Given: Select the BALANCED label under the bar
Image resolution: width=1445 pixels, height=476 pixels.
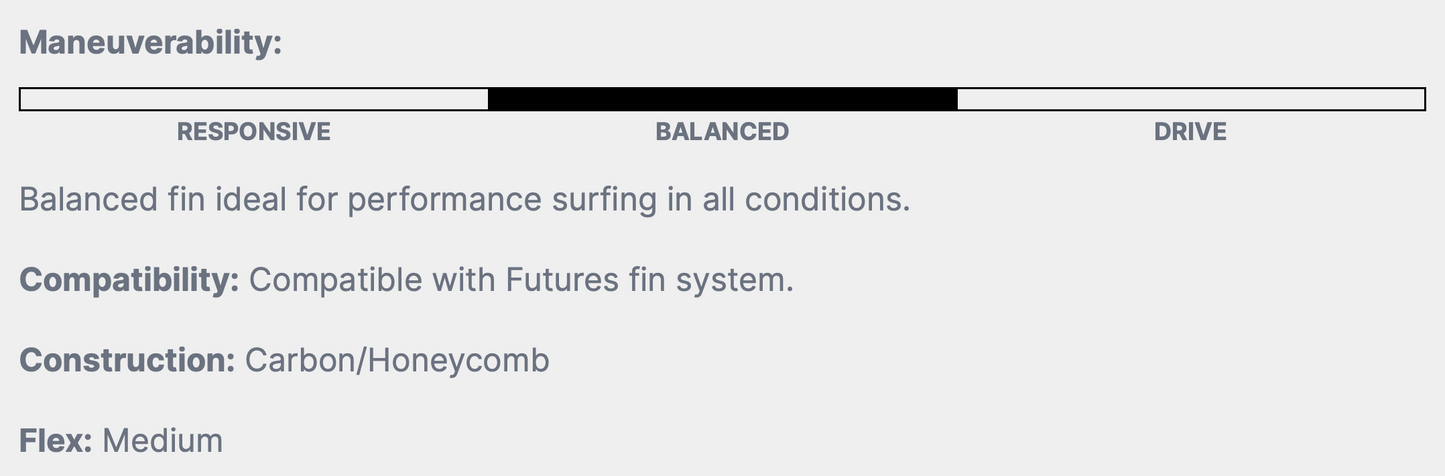Looking at the screenshot, I should click(722, 132).
